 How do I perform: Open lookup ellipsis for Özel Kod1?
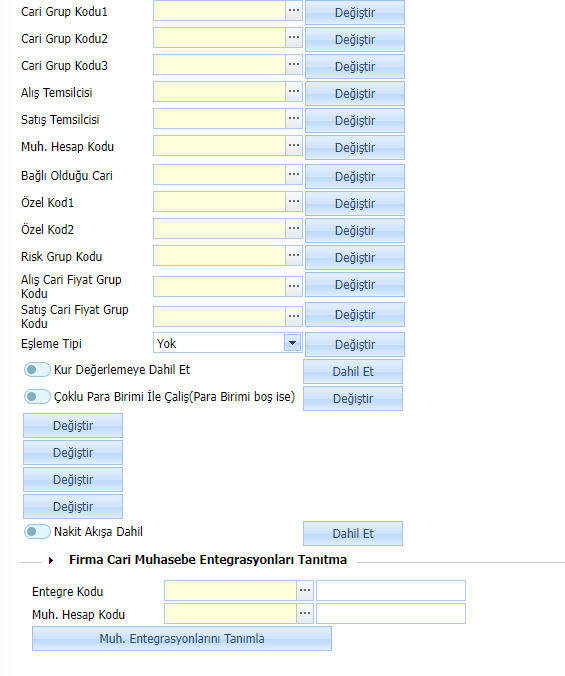coord(294,202)
